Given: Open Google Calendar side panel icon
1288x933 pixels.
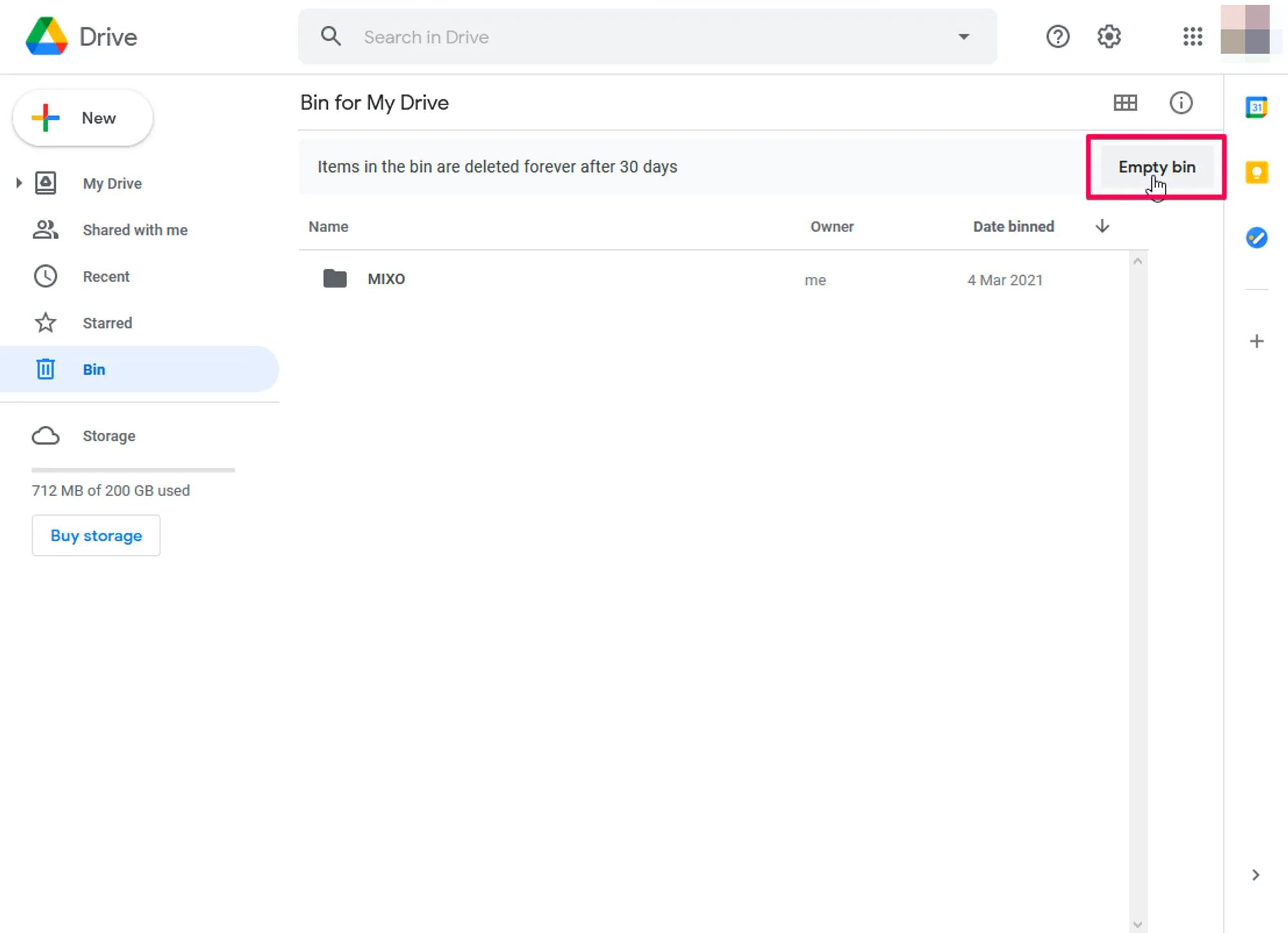Looking at the screenshot, I should tap(1256, 107).
